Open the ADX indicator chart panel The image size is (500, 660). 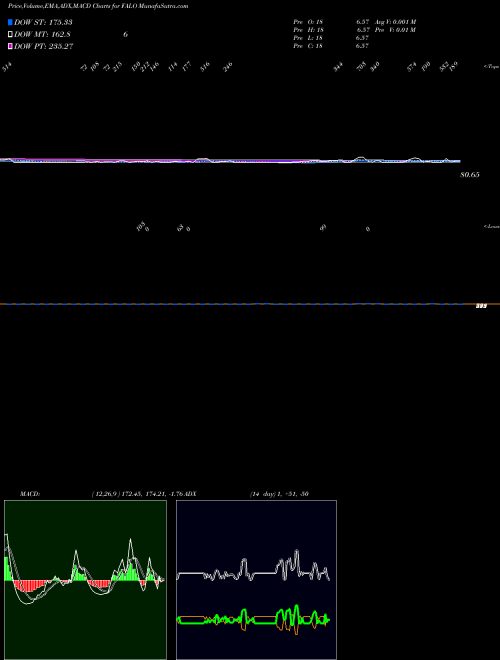256,580
